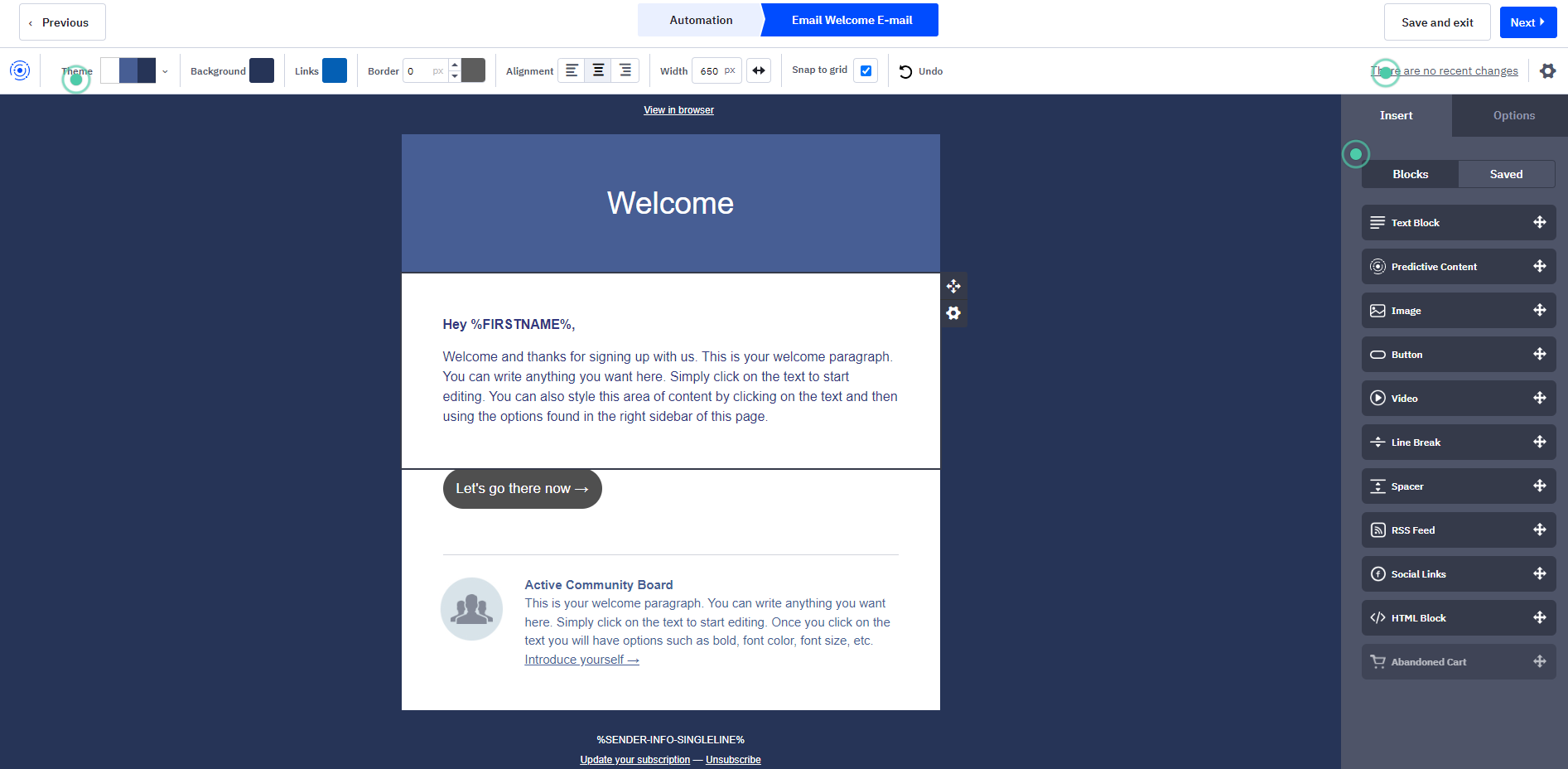Click the full-width arrows icon
1568x769 pixels.
point(759,71)
